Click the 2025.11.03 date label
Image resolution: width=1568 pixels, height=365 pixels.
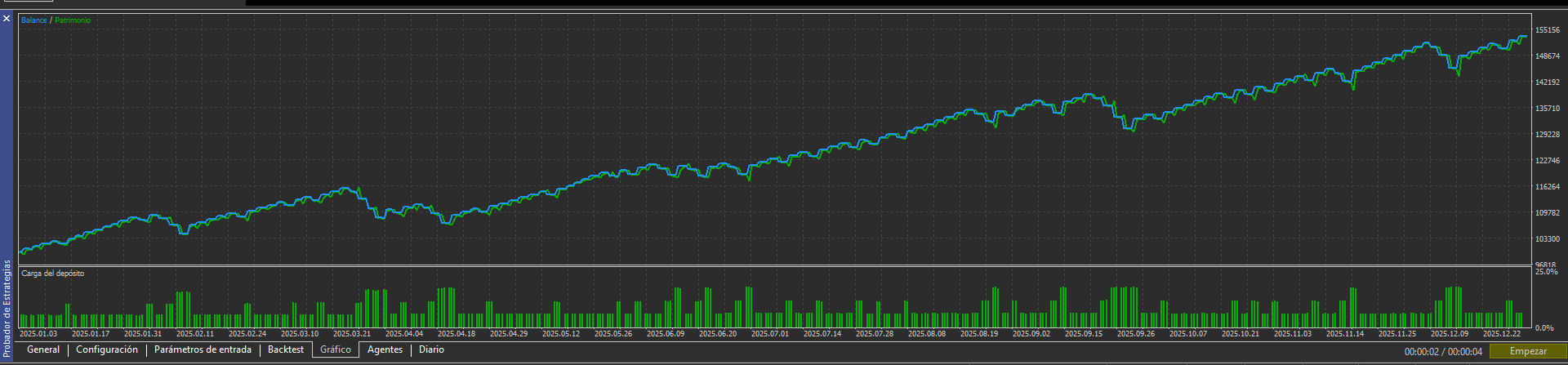pyautogui.click(x=1293, y=334)
